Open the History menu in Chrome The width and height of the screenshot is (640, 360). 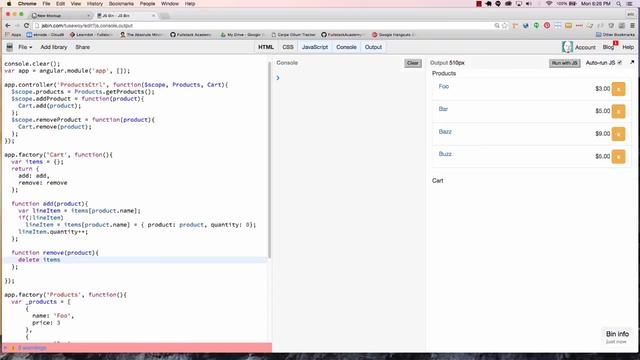click(95, 4)
